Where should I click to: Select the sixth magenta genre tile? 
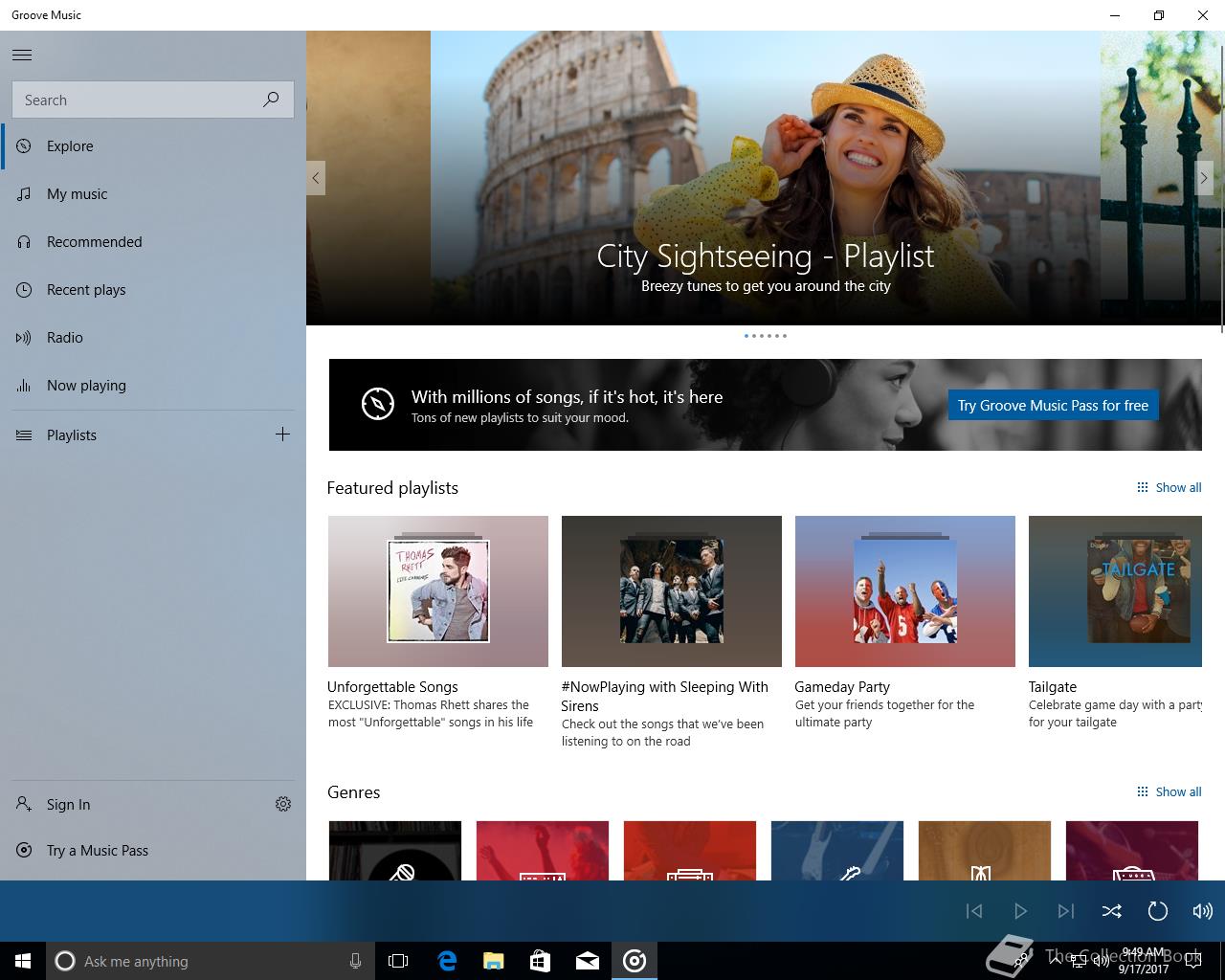click(x=1132, y=851)
